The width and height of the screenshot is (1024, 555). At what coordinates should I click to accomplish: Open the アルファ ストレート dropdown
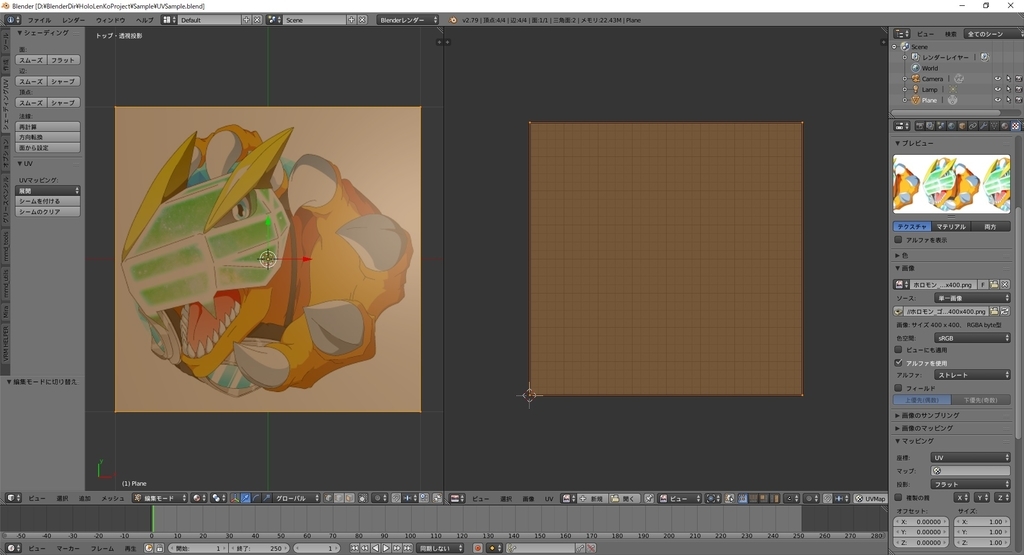click(972, 375)
